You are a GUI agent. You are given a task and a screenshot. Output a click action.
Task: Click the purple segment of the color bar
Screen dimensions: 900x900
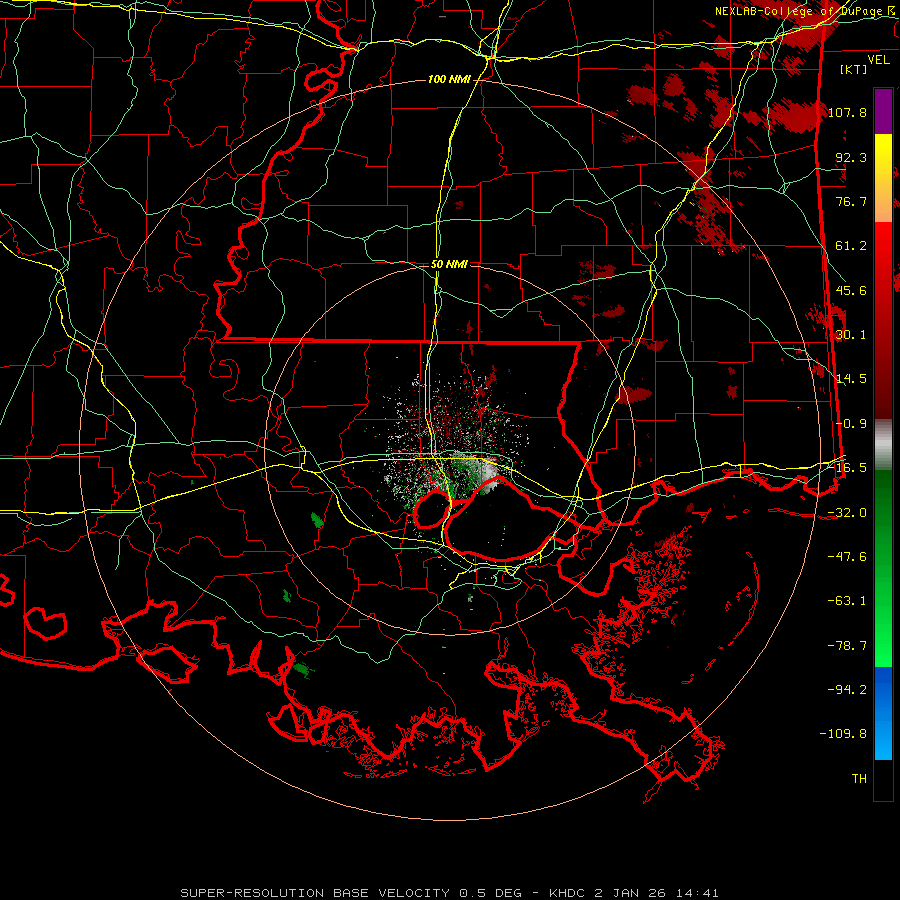click(x=883, y=111)
